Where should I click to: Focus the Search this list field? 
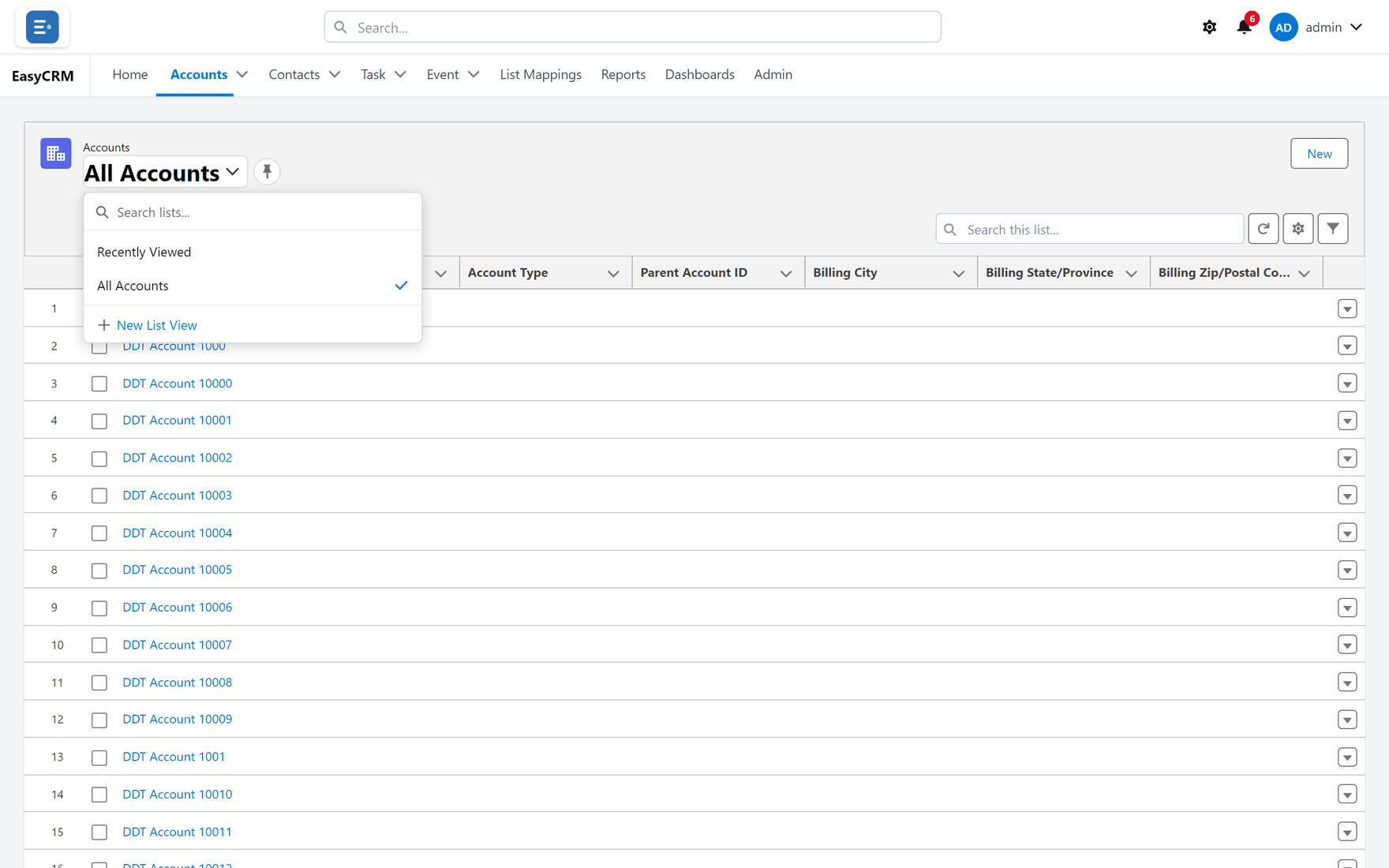(x=1090, y=229)
